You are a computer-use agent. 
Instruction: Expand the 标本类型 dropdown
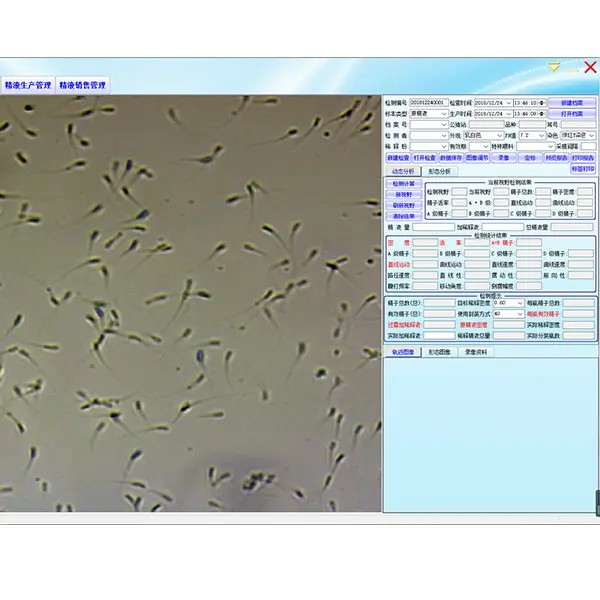445,113
